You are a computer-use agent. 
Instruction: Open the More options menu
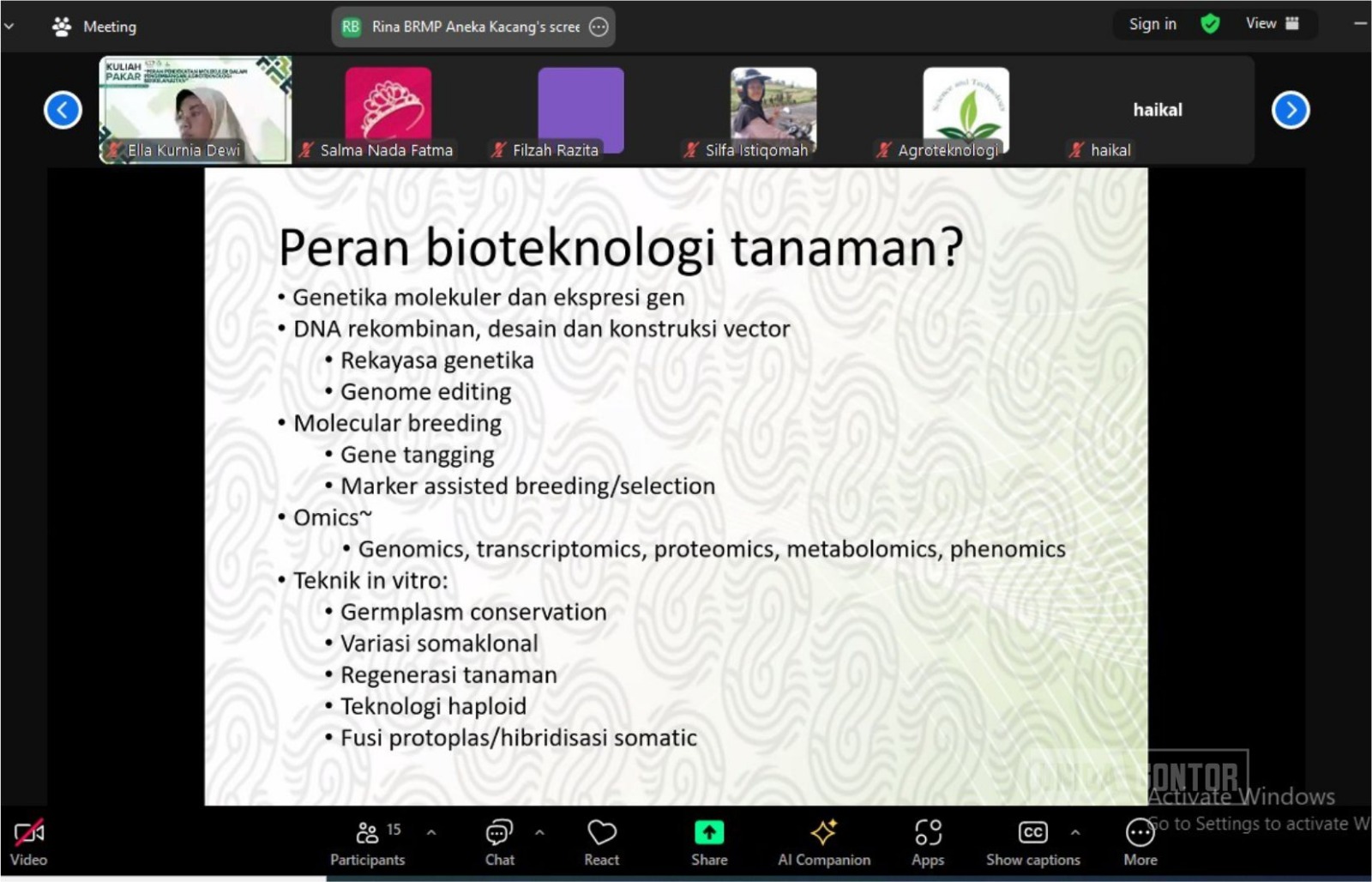1140,841
